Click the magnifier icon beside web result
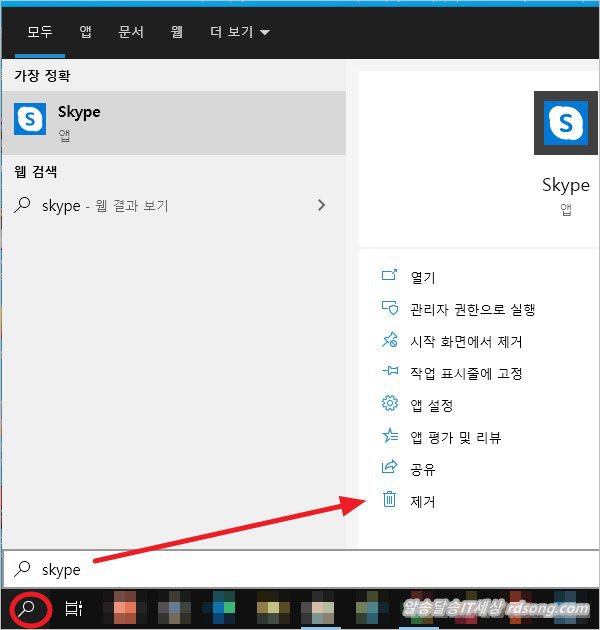Viewport: 600px width, 630px height. click(22, 205)
